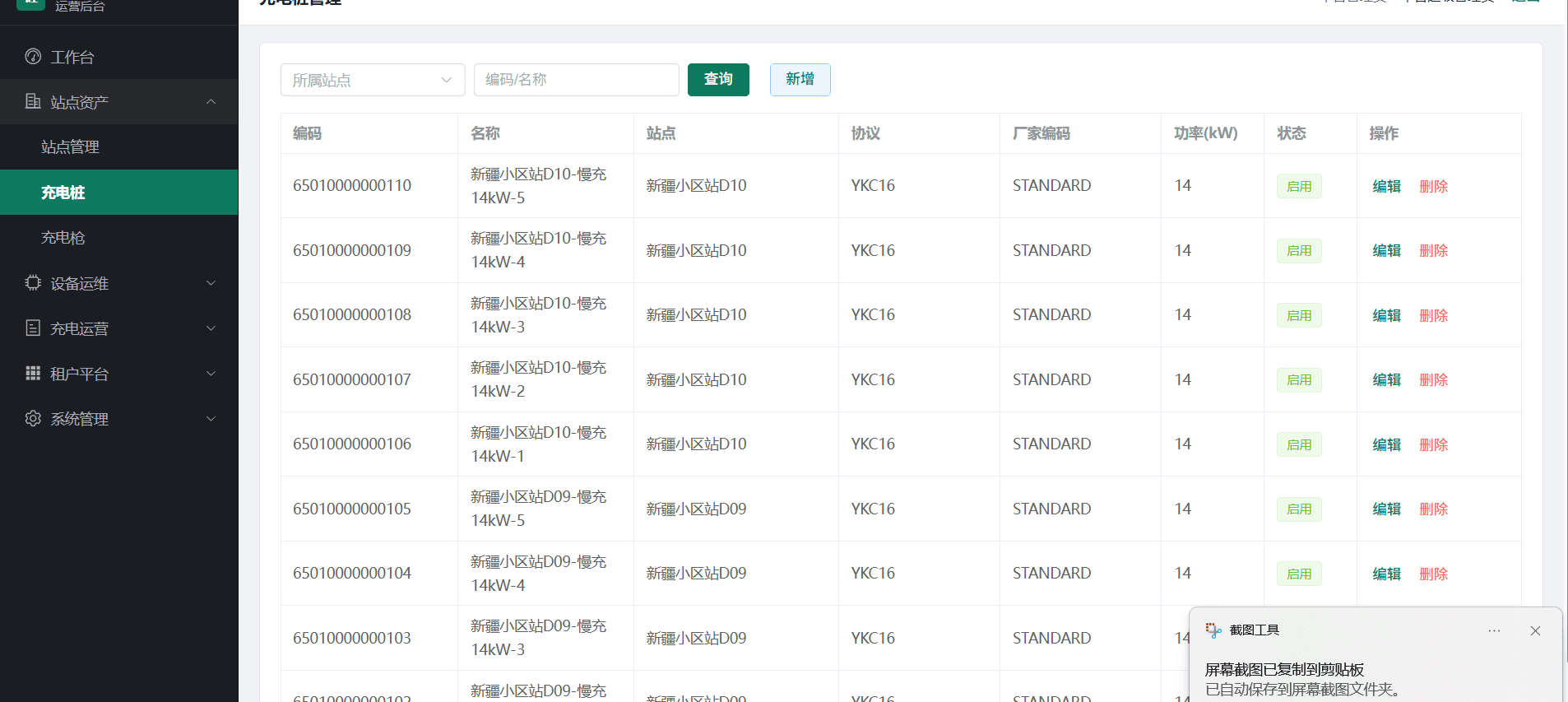The width and height of the screenshot is (1568, 702).
Task: Dismiss the 截图工具 notification
Action: [x=1535, y=630]
